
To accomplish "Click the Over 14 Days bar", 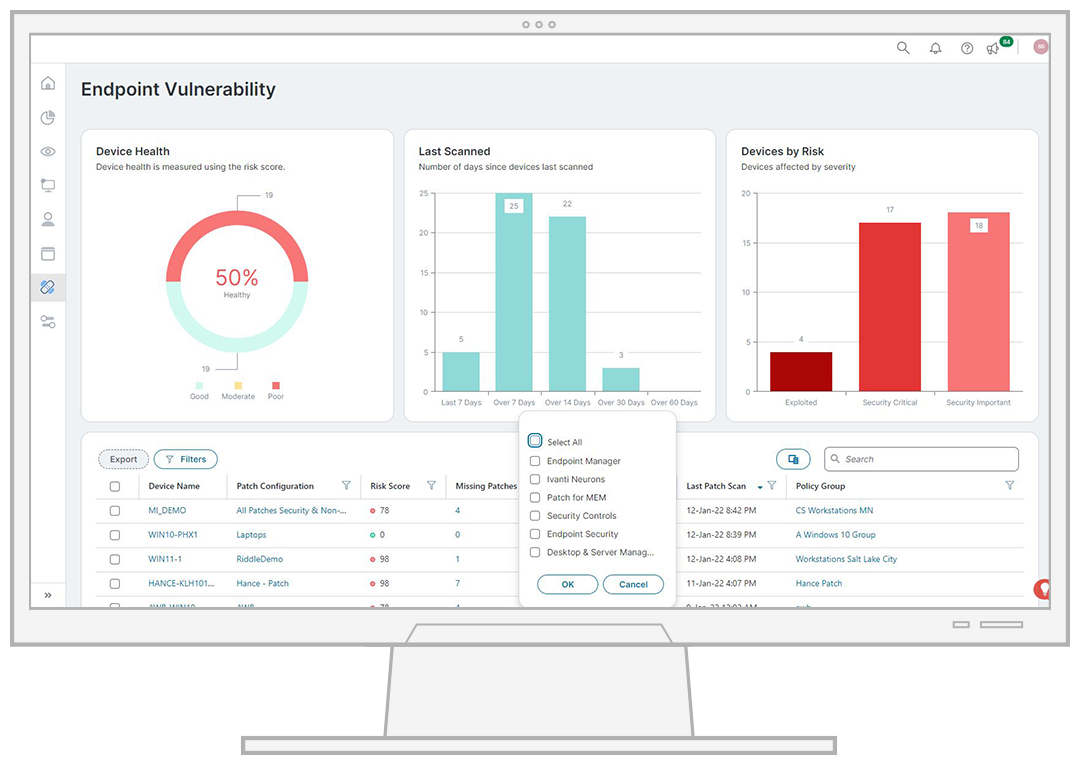I will coord(568,304).
